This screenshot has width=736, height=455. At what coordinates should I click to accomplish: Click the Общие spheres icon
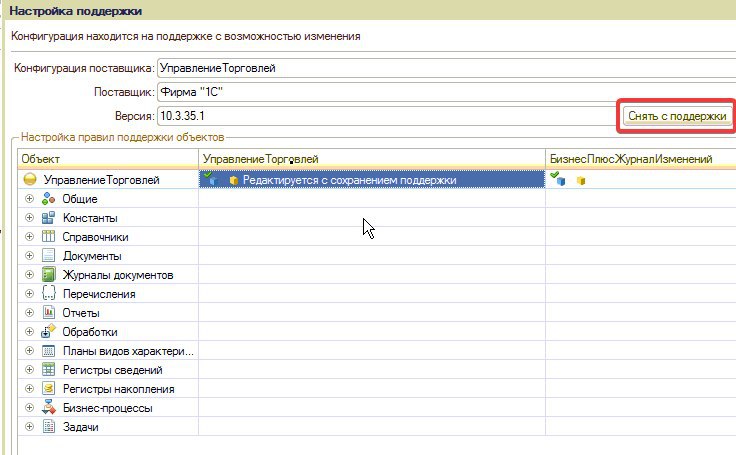pos(48,199)
